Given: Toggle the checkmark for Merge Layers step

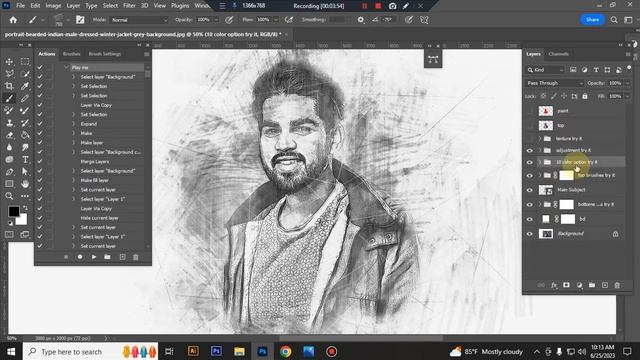Looking at the screenshot, I should (x=40, y=162).
